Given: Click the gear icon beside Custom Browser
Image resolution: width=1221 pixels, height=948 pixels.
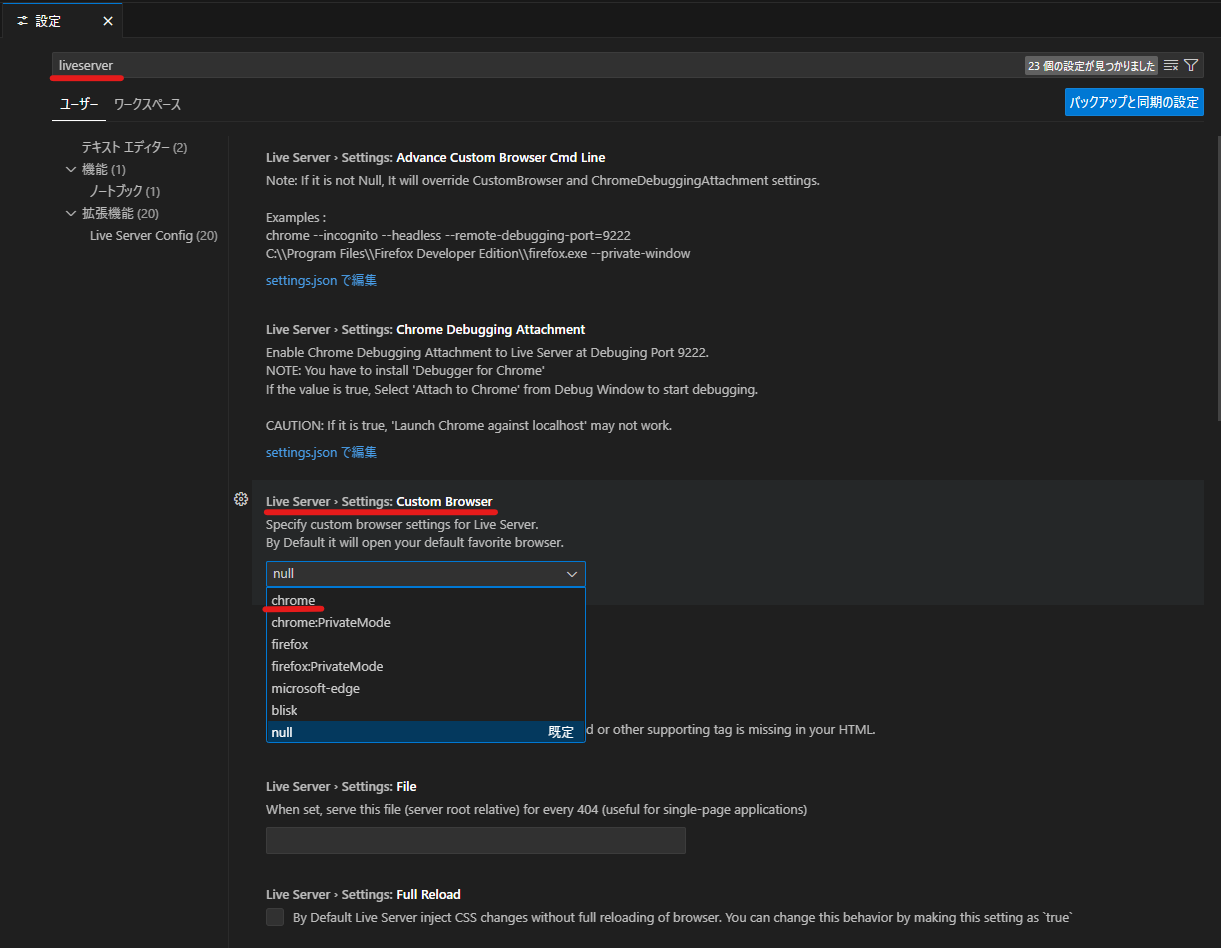Looking at the screenshot, I should click(240, 499).
